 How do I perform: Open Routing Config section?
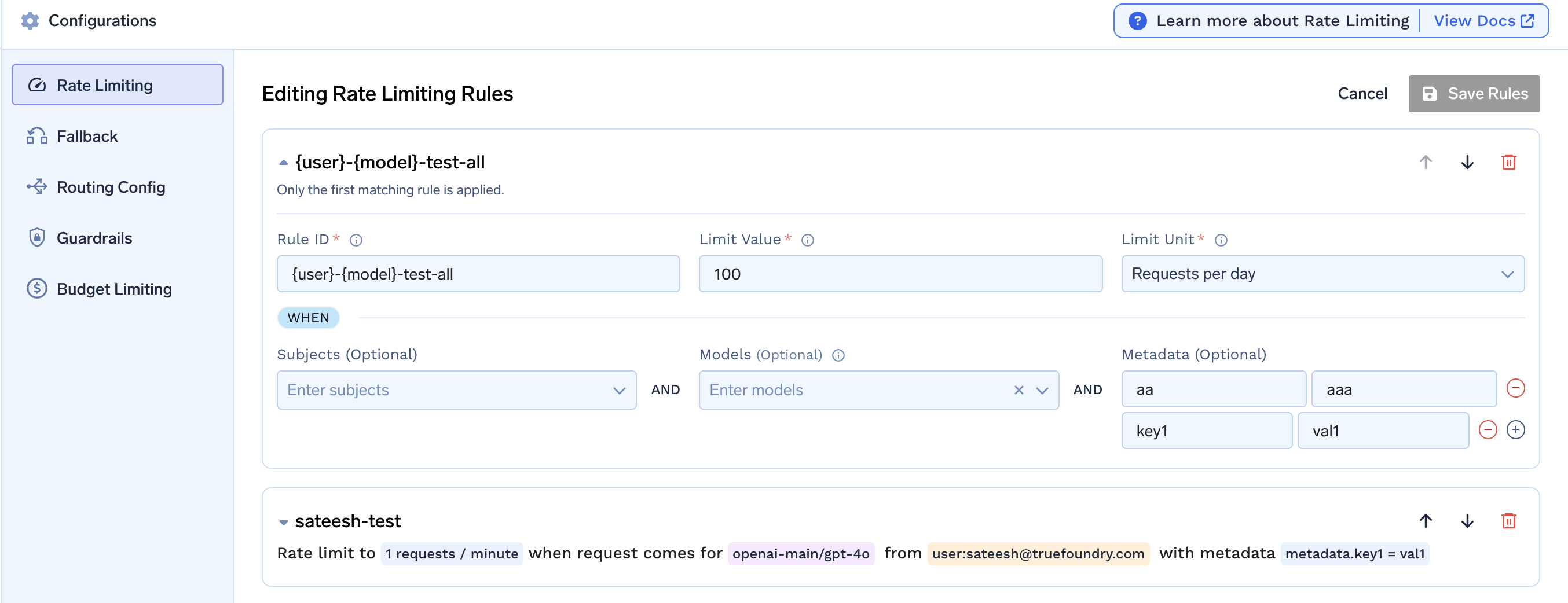click(x=118, y=187)
